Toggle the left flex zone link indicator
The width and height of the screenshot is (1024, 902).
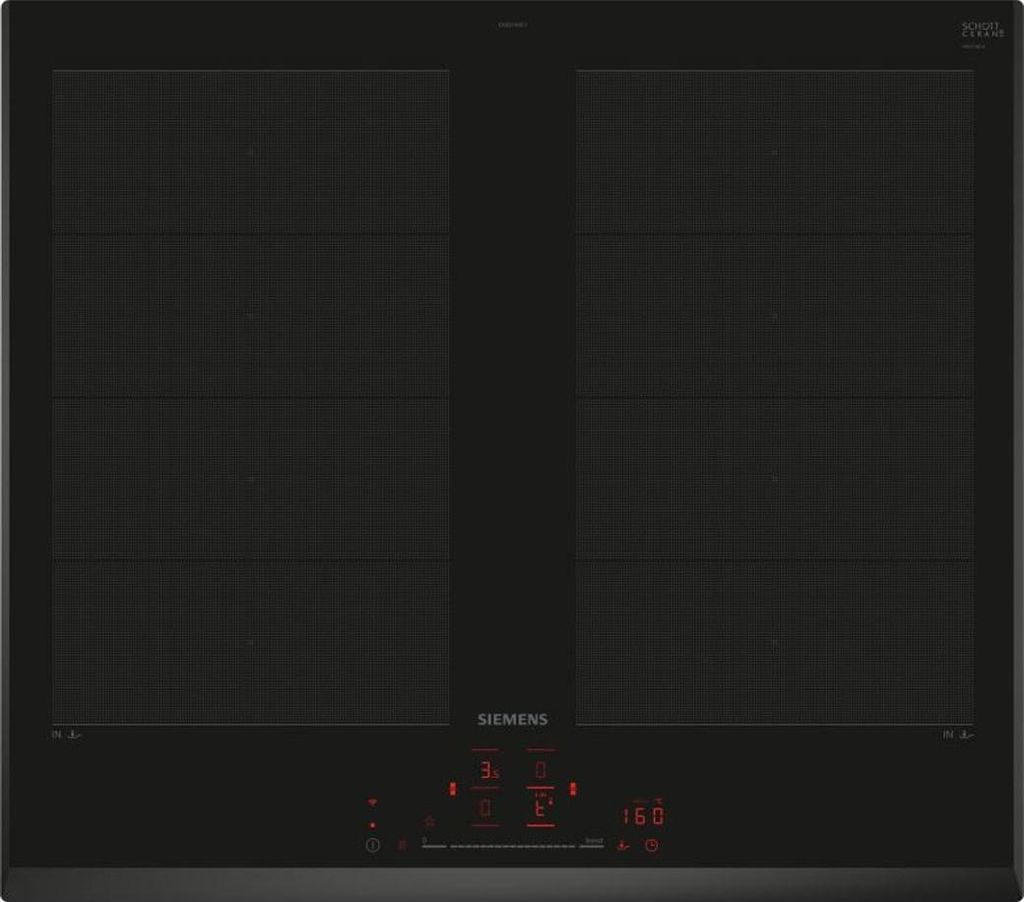pos(452,789)
